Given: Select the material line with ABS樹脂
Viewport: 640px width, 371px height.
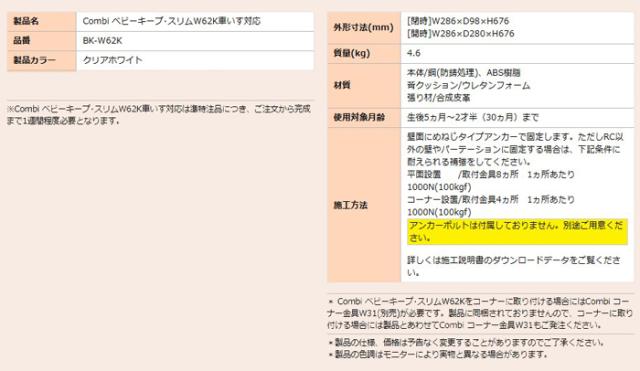Looking at the screenshot, I should coord(464,73).
